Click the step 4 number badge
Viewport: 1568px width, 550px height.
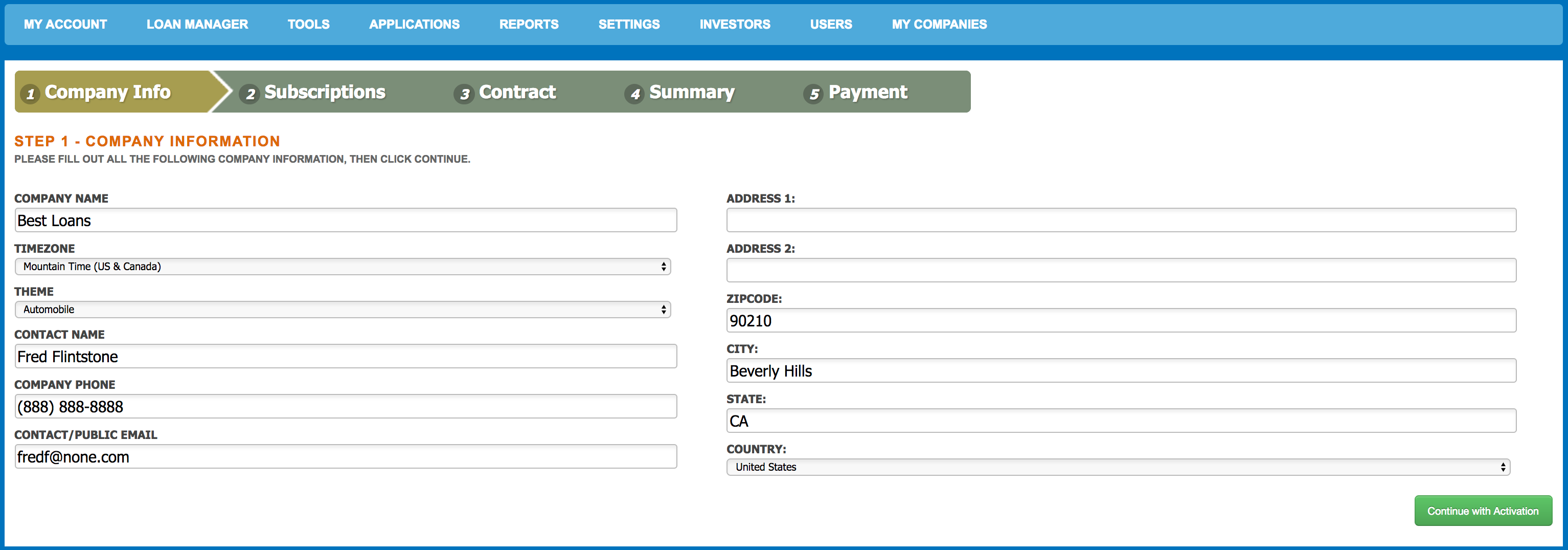coord(635,95)
